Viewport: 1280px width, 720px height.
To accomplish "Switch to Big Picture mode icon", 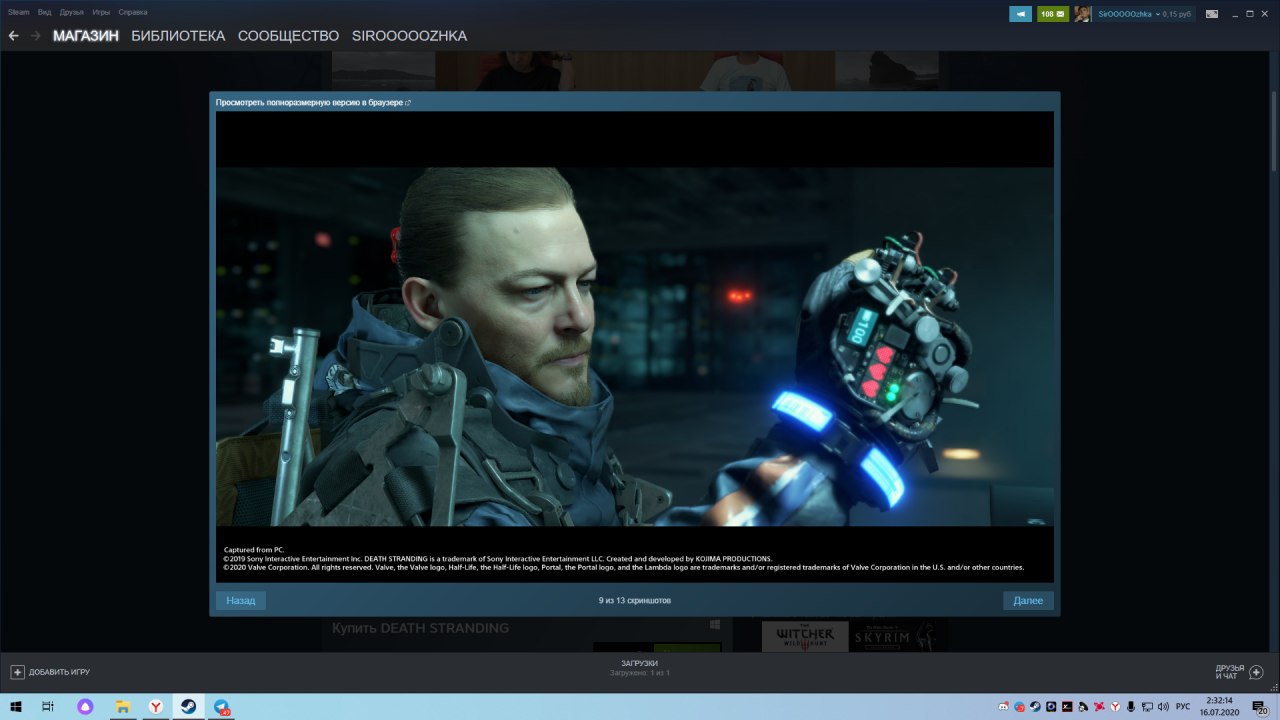I will pos(1212,14).
